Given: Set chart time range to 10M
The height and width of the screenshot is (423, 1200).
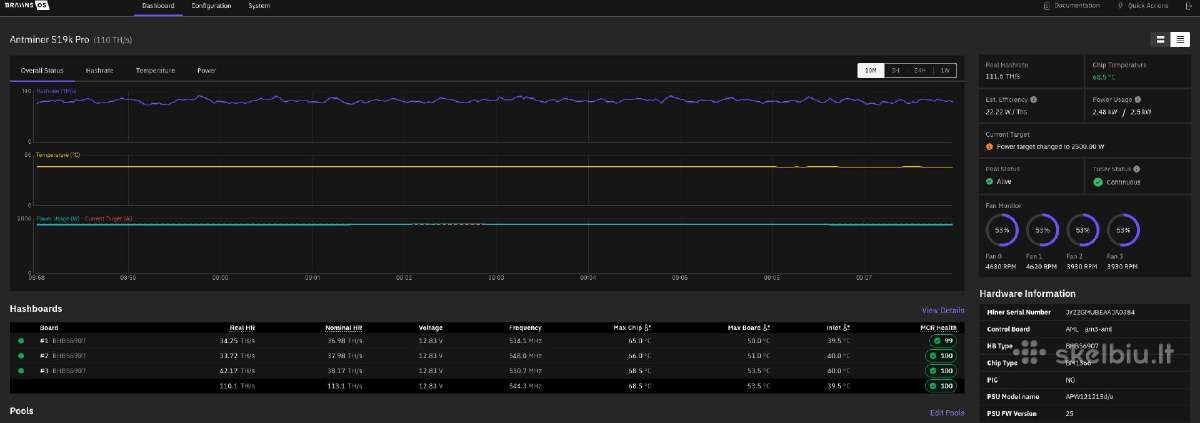Looking at the screenshot, I should tap(871, 70).
